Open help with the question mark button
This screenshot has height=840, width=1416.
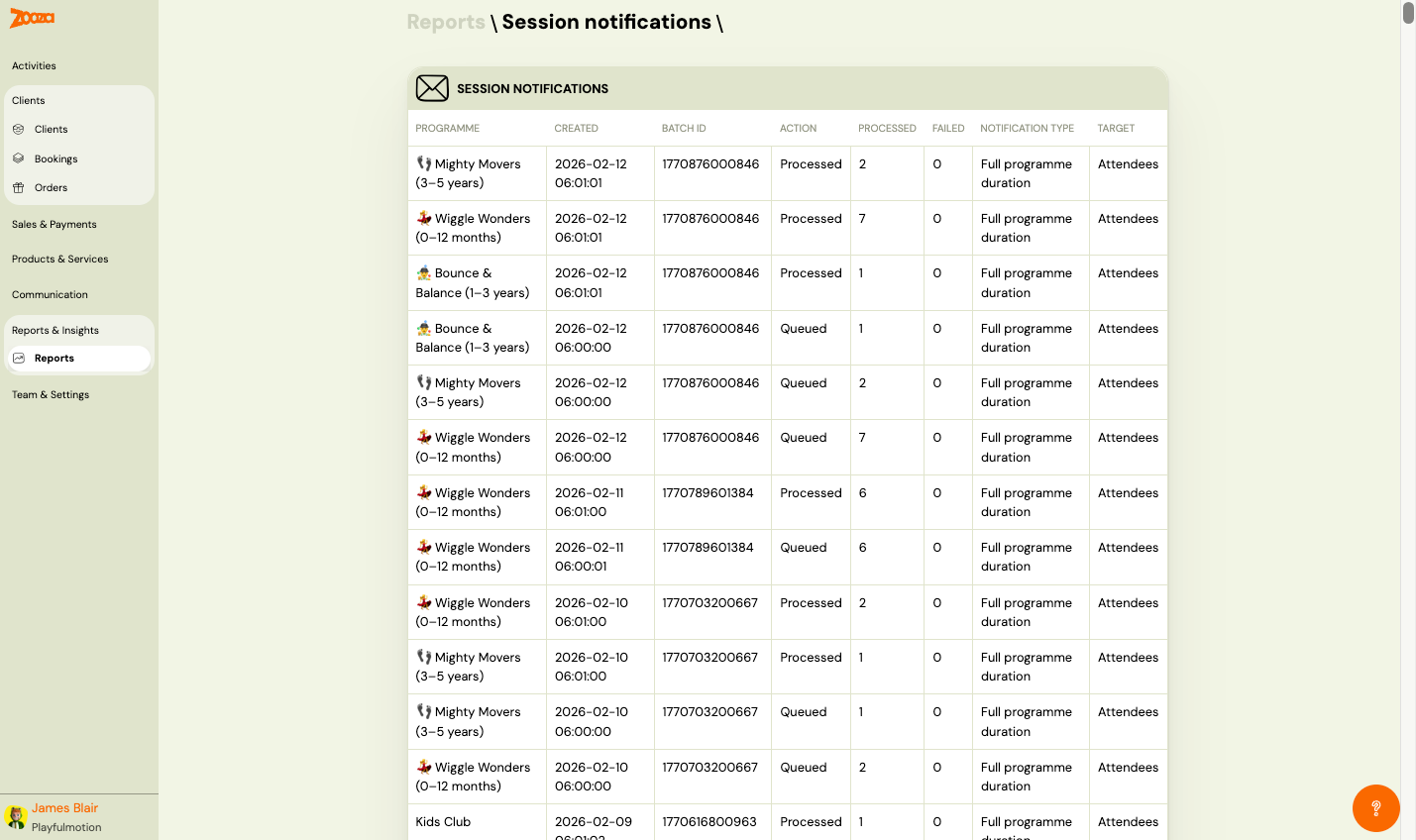tap(1376, 808)
